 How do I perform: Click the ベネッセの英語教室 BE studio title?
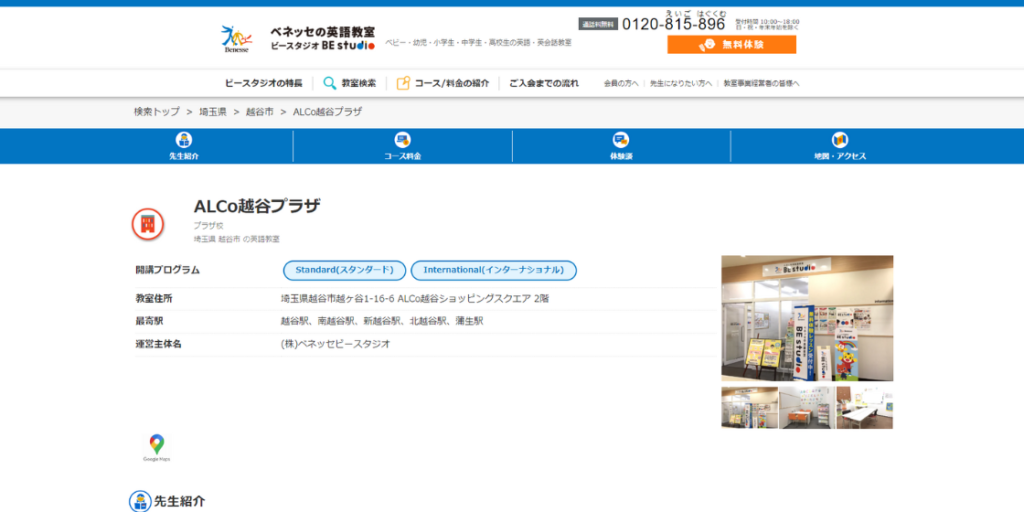tap(323, 39)
